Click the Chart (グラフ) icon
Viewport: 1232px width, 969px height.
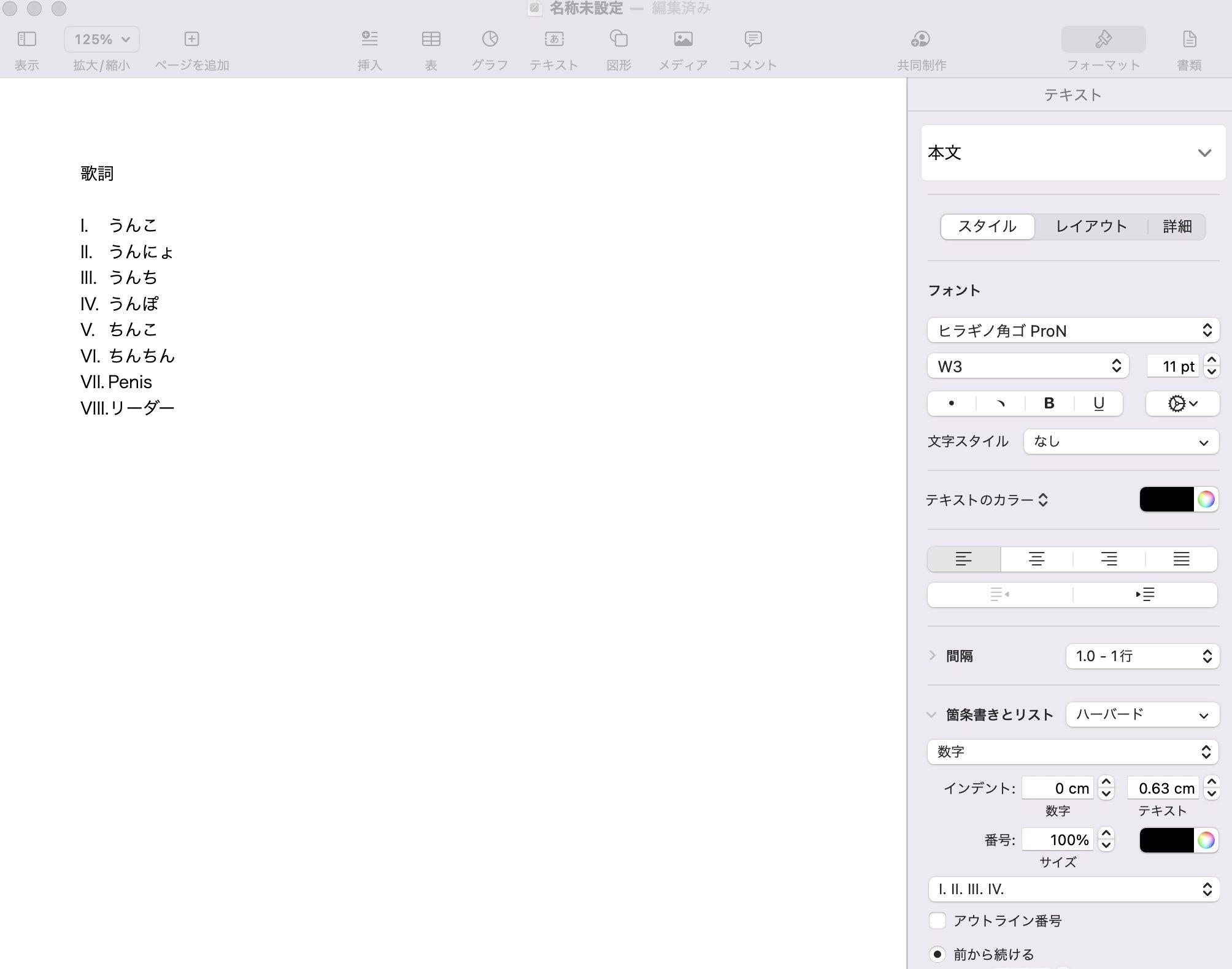pyautogui.click(x=490, y=39)
